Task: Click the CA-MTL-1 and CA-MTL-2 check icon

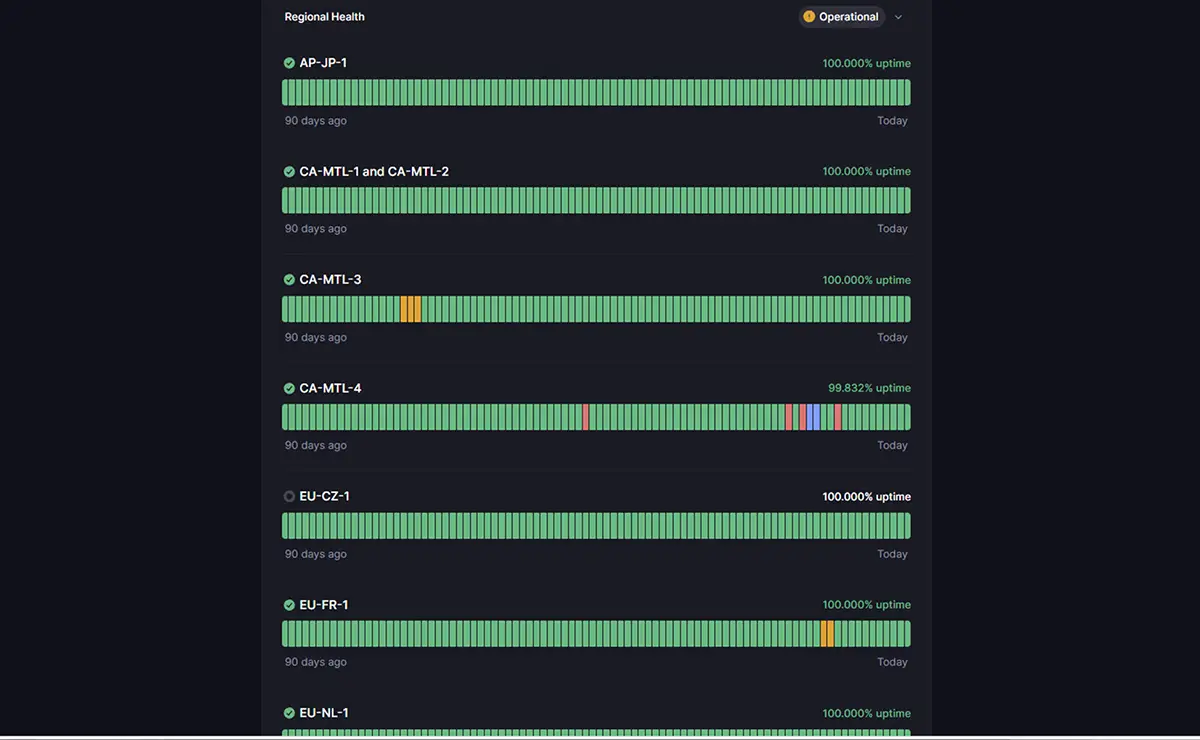Action: point(289,172)
